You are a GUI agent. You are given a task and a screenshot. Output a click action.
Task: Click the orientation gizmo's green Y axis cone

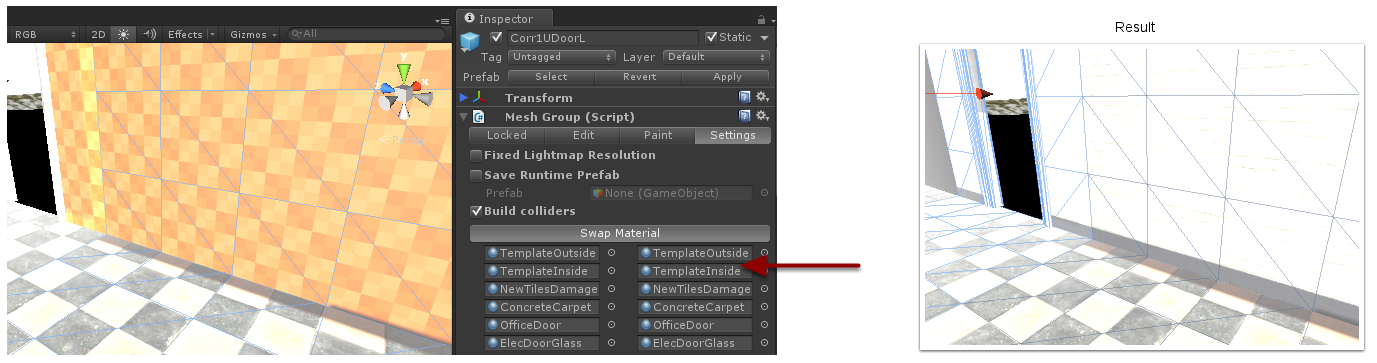[x=403, y=72]
